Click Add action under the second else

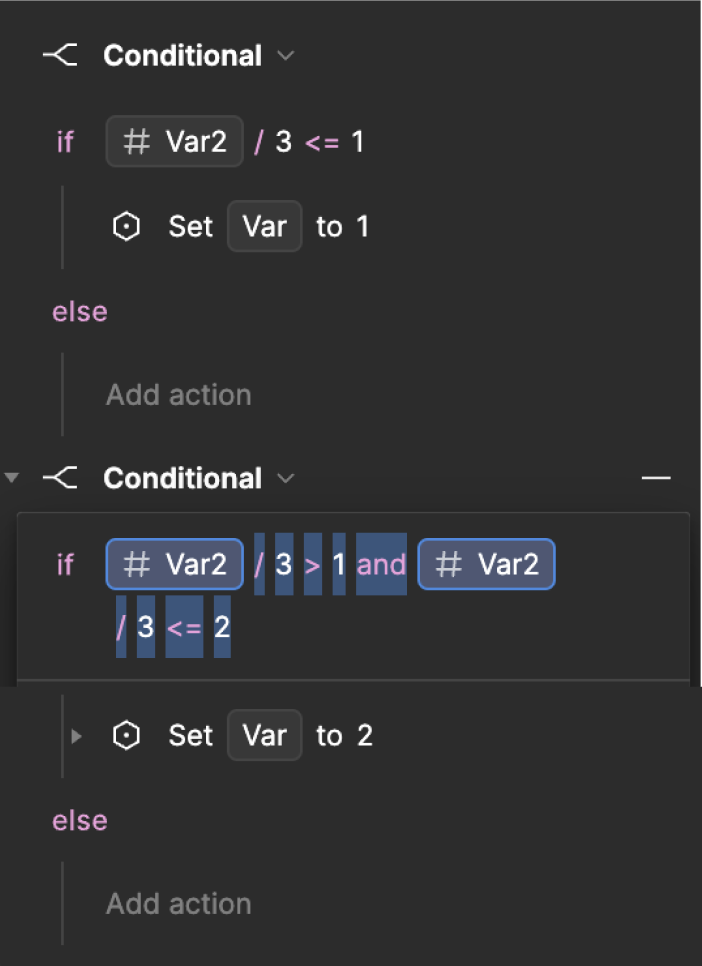pyautogui.click(x=179, y=904)
